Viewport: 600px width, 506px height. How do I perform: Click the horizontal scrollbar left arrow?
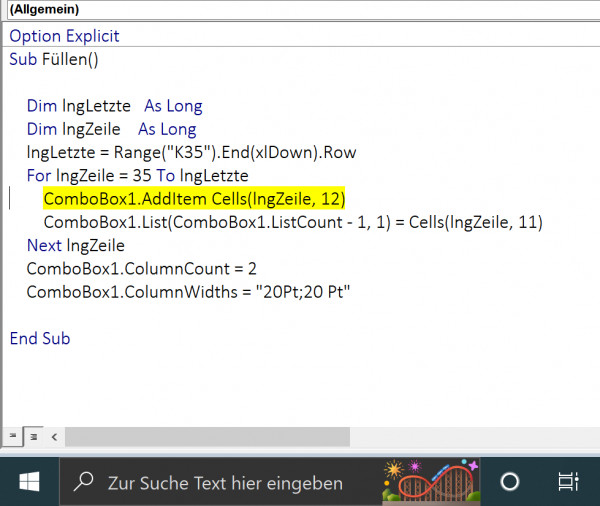(54, 437)
